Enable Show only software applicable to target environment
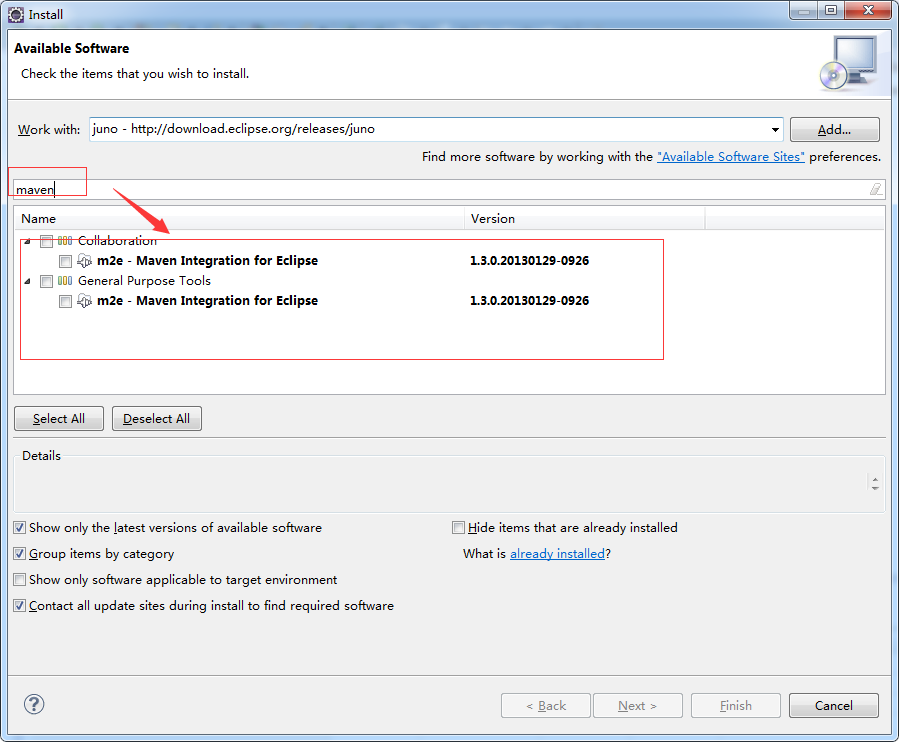The height and width of the screenshot is (742, 899). point(19,580)
